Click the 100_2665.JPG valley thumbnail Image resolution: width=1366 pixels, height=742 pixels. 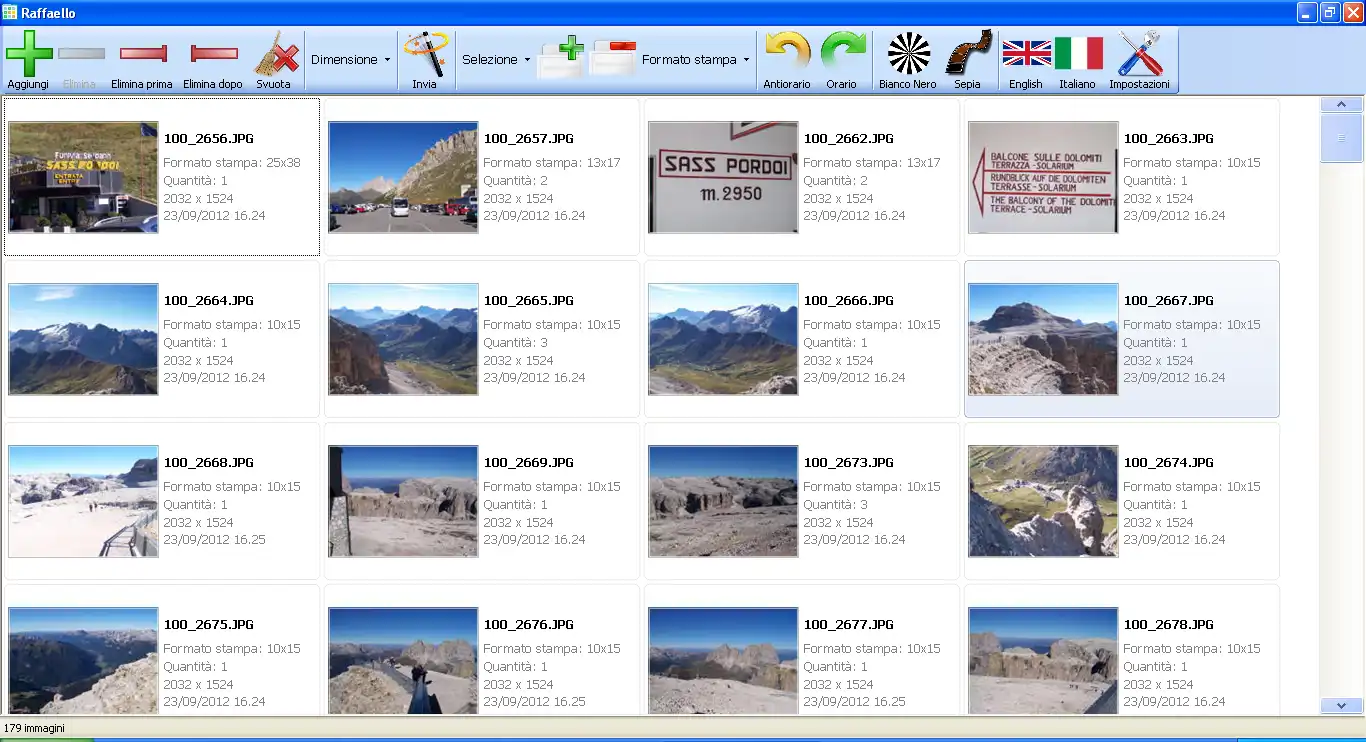tap(403, 339)
